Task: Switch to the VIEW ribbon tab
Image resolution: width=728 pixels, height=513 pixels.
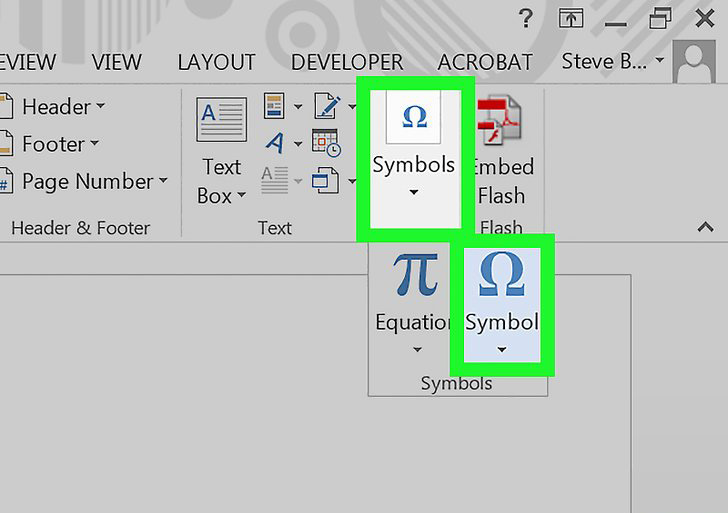Action: pyautogui.click(x=116, y=62)
